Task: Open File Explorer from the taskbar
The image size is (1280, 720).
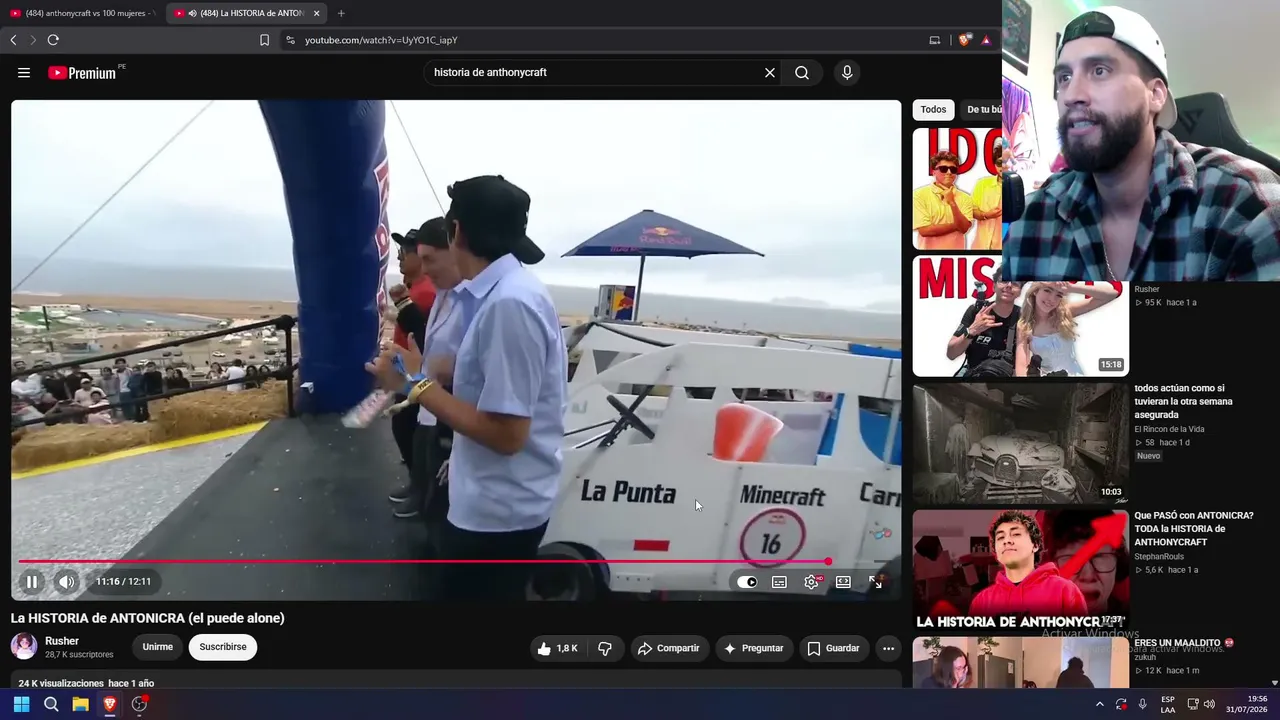Action: pos(80,704)
